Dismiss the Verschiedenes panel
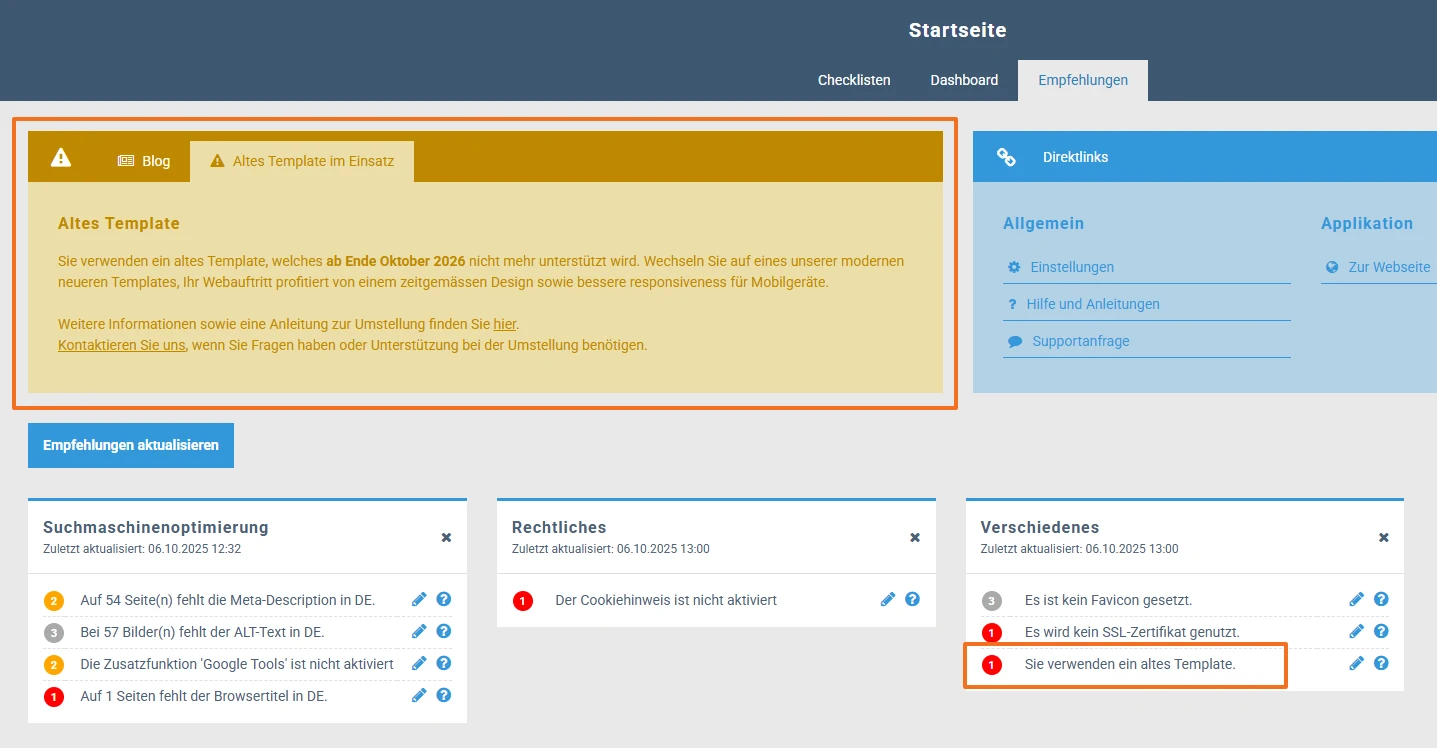Screen dimensions: 1437x748 1383,538
